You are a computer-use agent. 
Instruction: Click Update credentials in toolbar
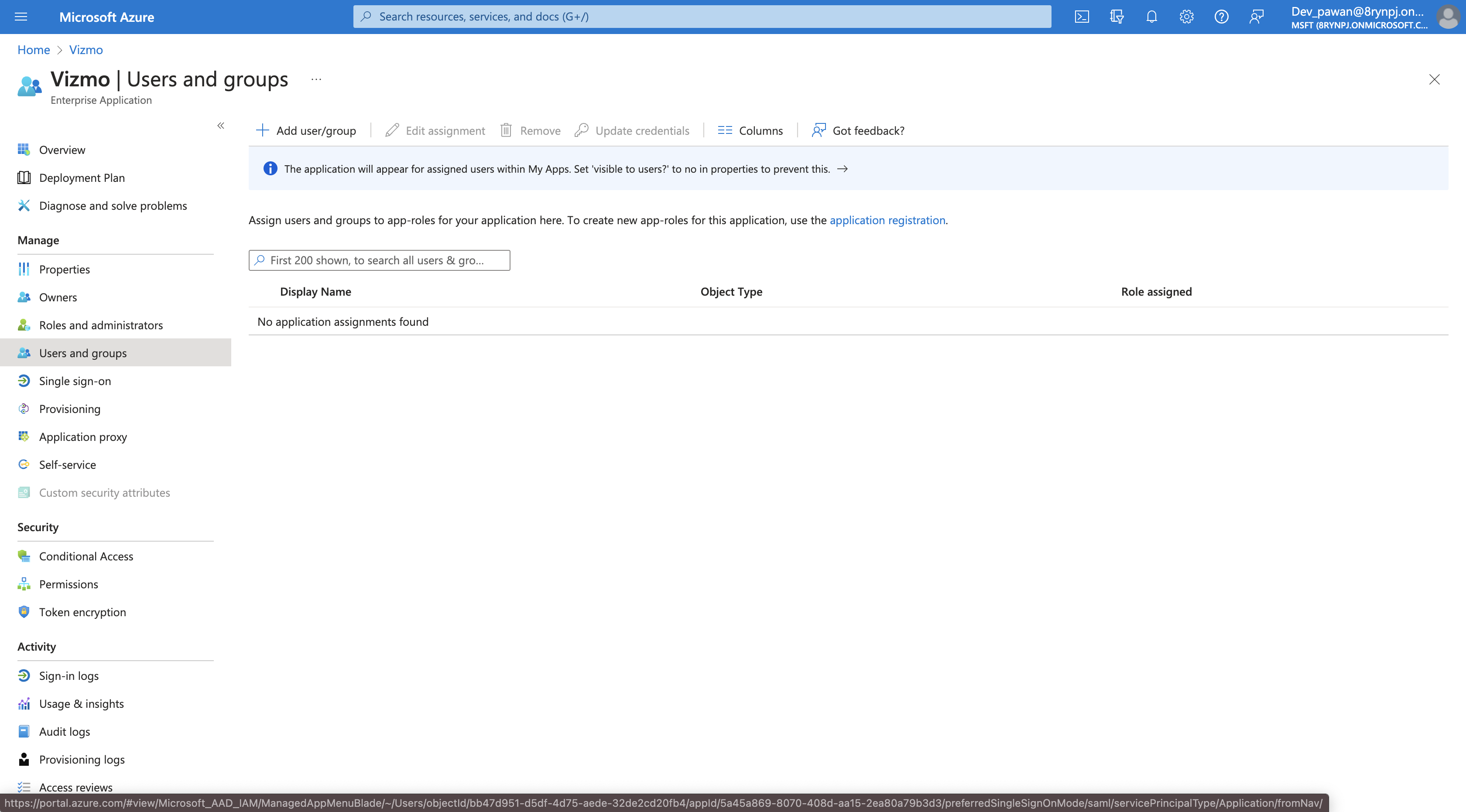(x=632, y=131)
